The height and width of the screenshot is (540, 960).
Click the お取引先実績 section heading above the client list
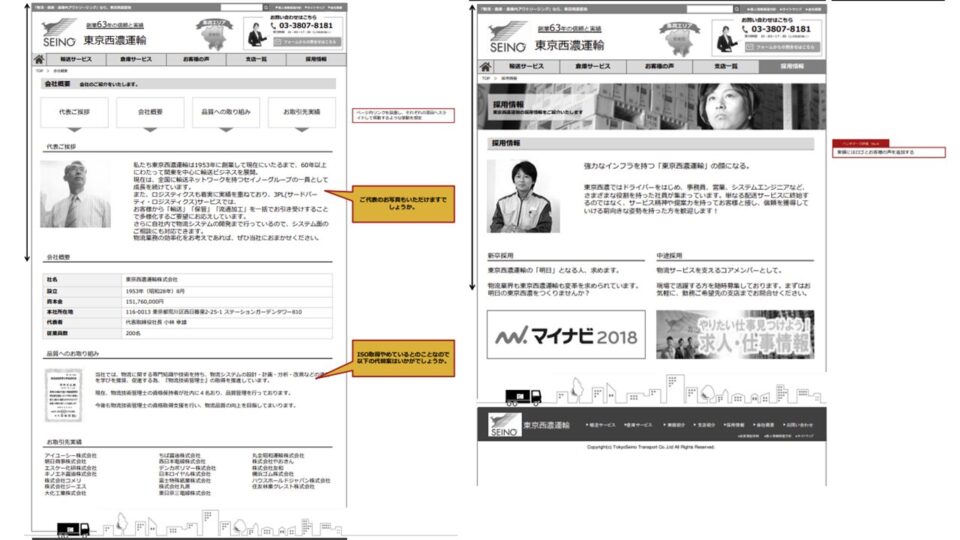click(x=64, y=441)
